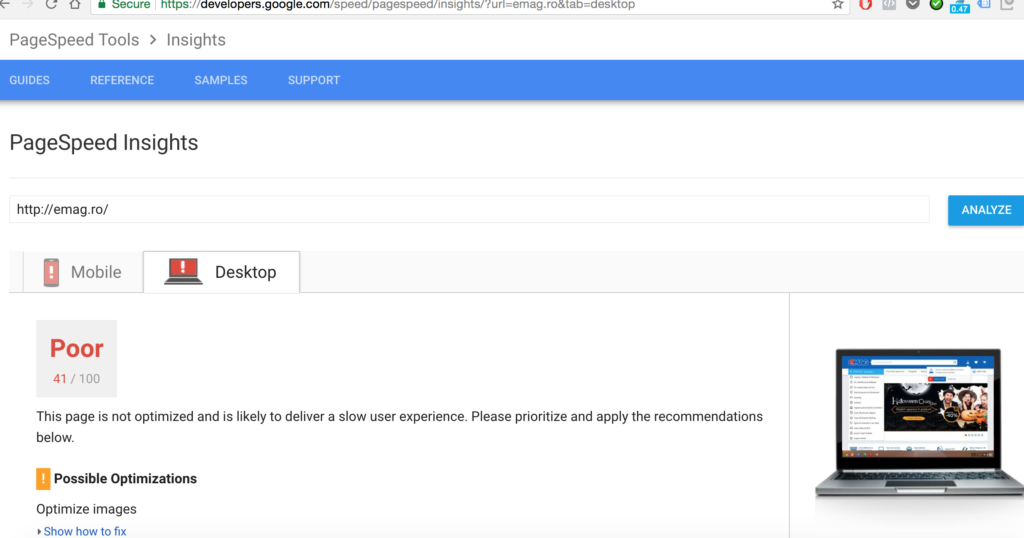Click the Pocket extension icon
Image resolution: width=1024 pixels, height=538 pixels.
click(912, 5)
